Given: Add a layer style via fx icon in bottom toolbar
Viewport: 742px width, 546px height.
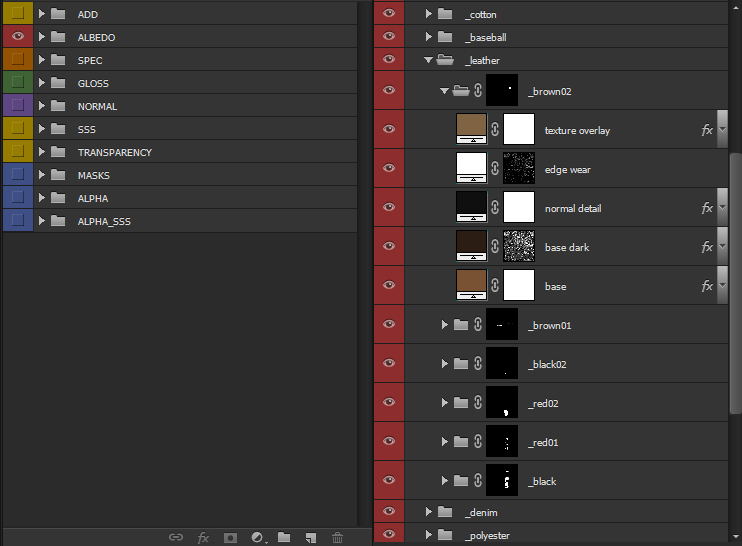Looking at the screenshot, I should (x=203, y=537).
